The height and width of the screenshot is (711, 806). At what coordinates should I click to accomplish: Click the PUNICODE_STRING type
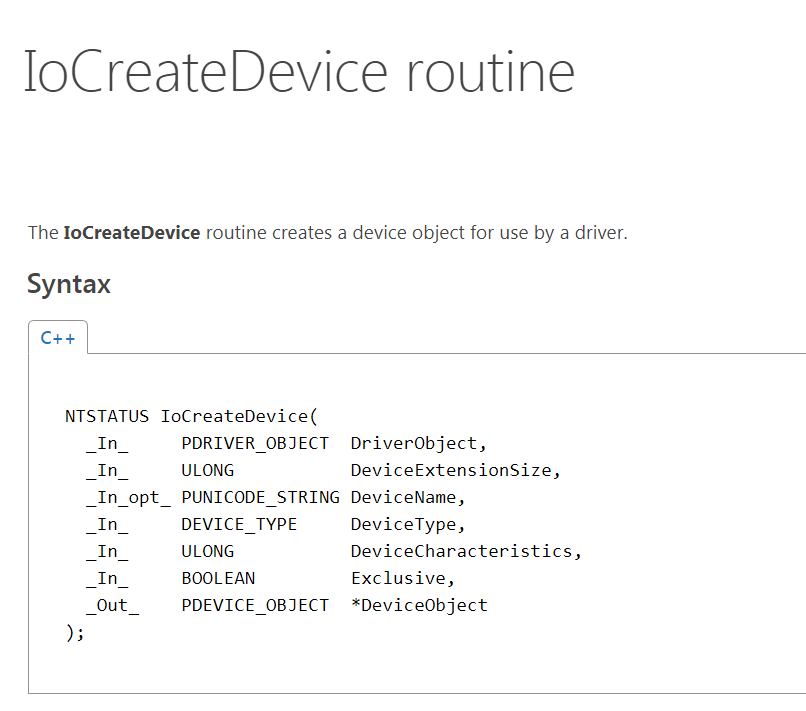(x=260, y=497)
